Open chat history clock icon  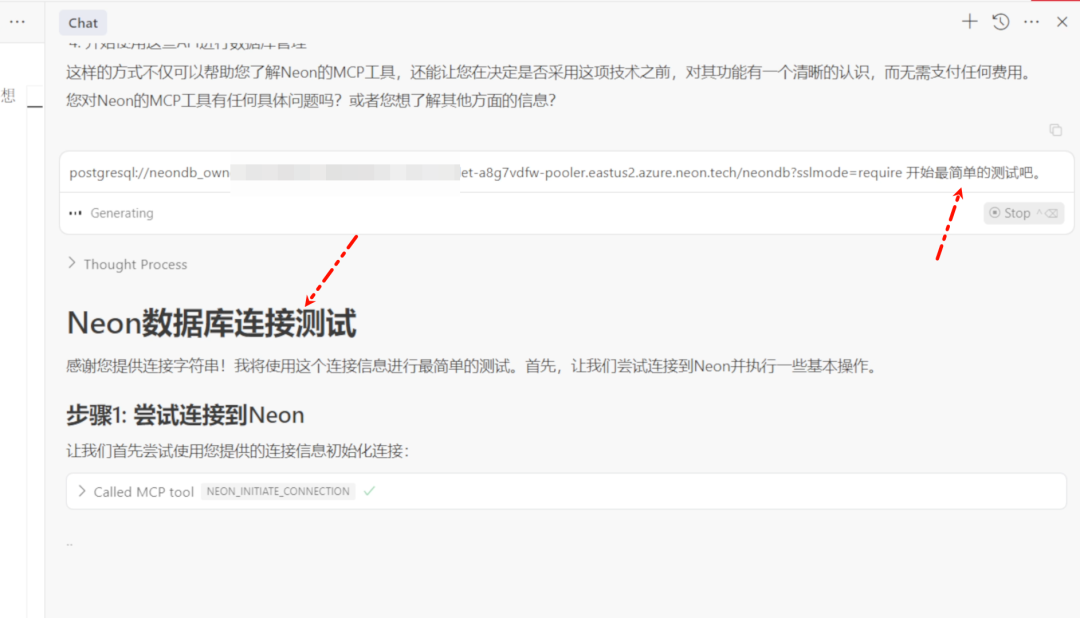click(x=1001, y=22)
